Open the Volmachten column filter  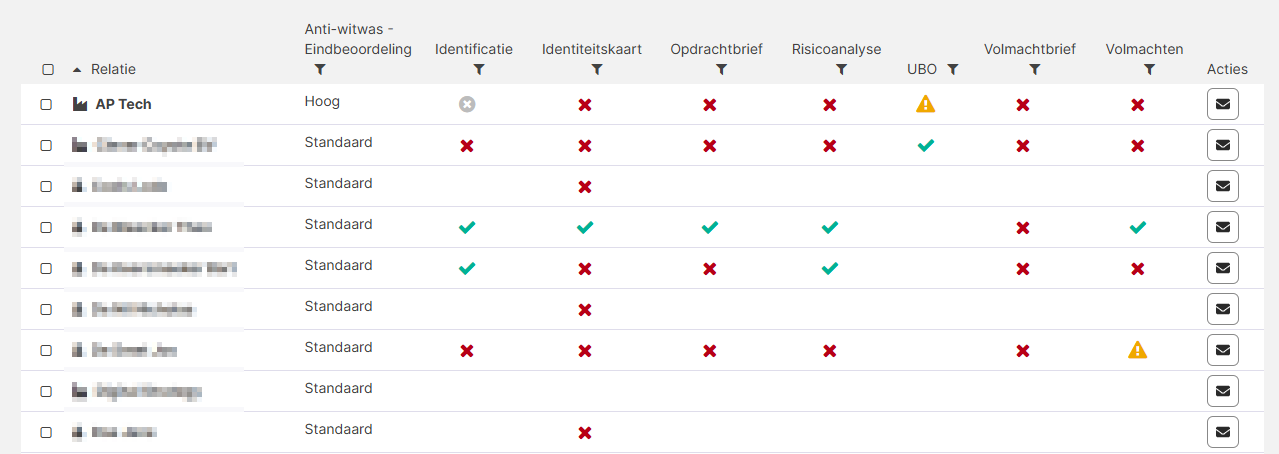[x=1150, y=70]
